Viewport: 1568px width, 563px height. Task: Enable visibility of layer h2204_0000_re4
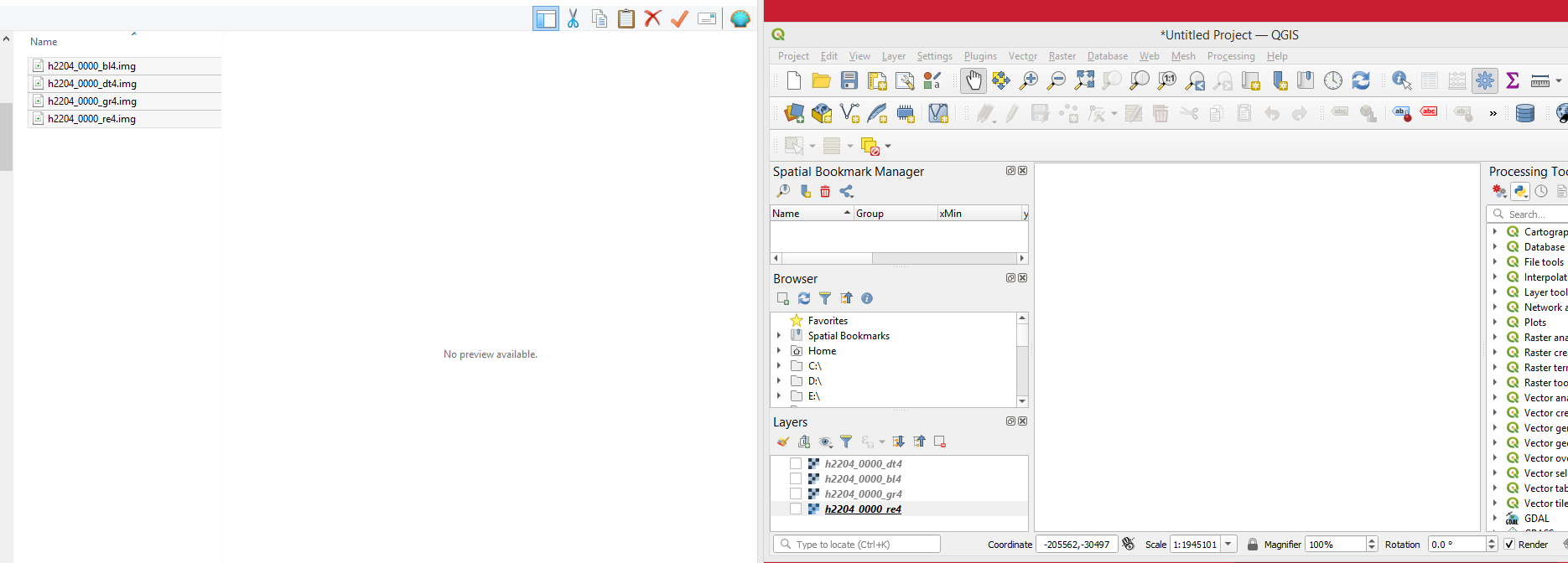click(x=796, y=509)
